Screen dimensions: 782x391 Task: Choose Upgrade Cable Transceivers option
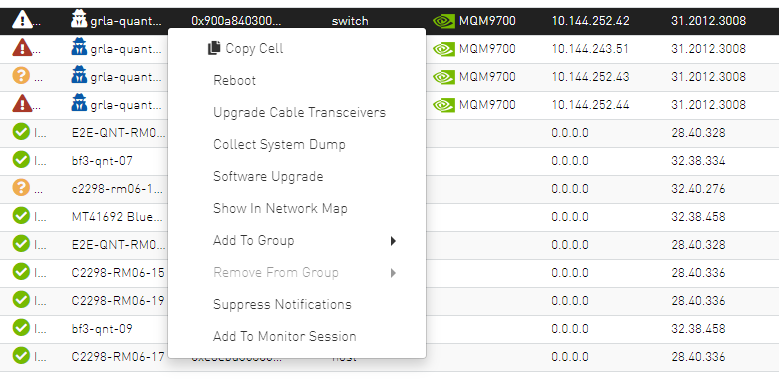coord(299,112)
